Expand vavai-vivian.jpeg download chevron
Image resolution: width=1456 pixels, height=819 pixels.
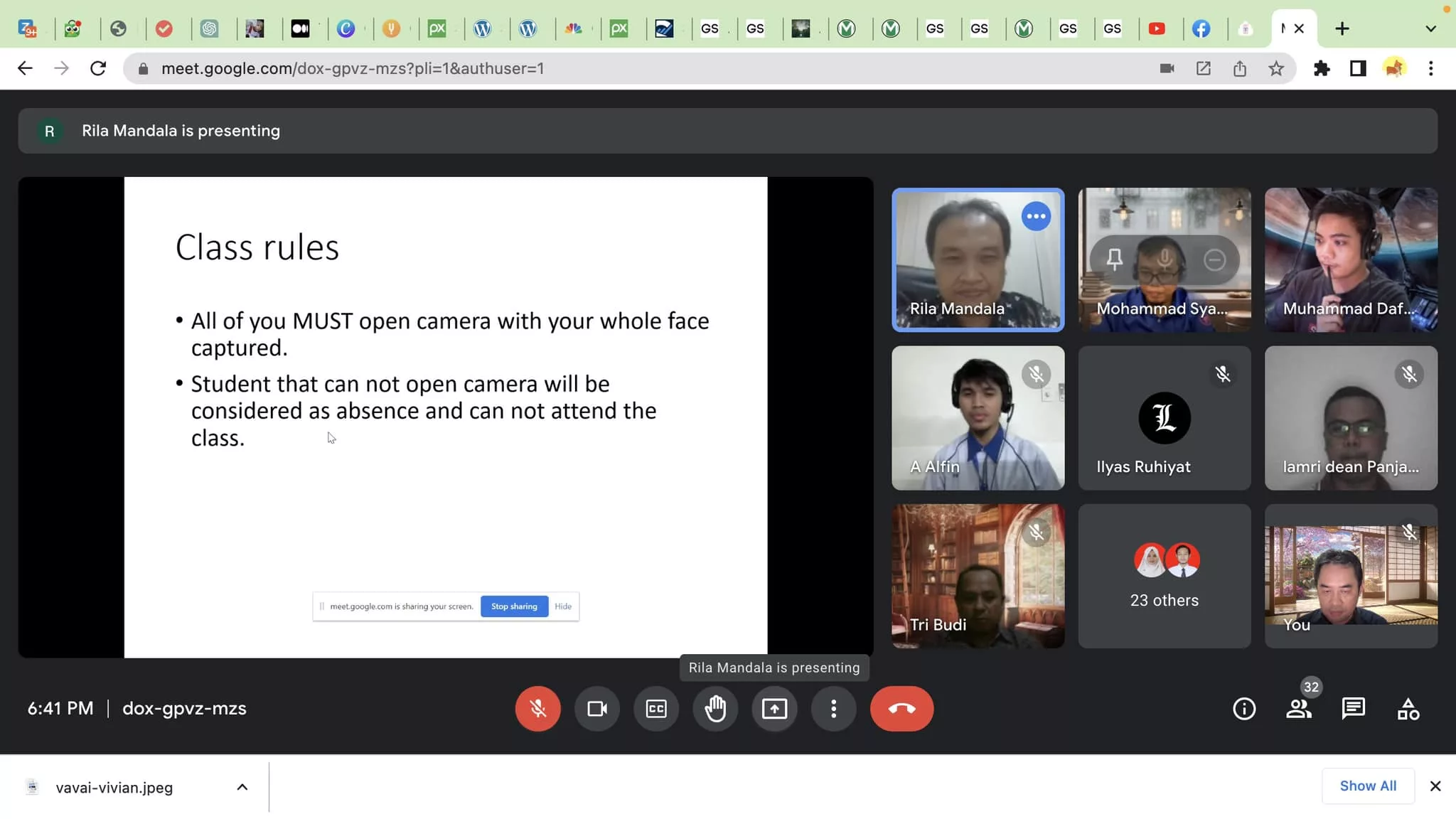tap(242, 787)
